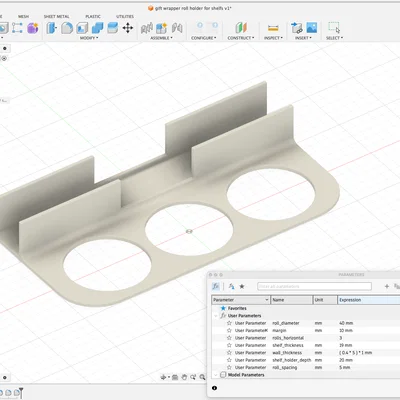
Task: Click the plus icon to add parameter
Action: tap(387, 286)
